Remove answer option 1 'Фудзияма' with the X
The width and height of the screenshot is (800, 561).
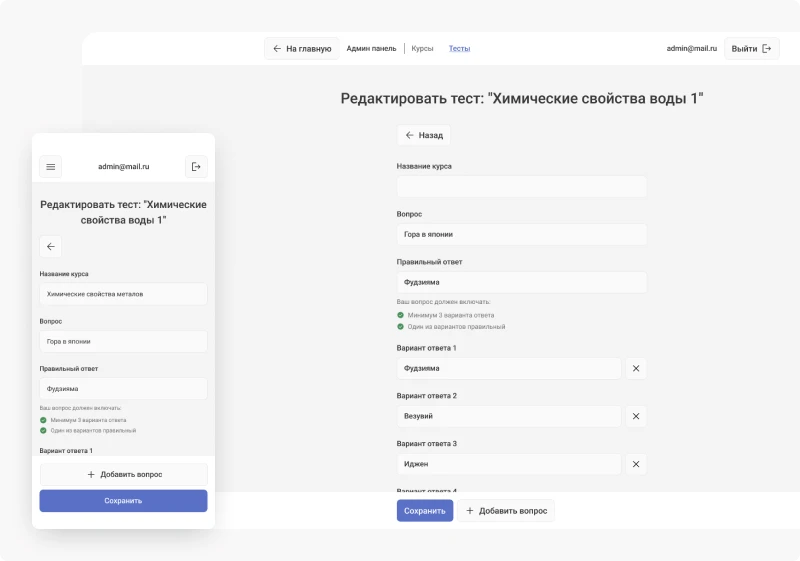[636, 368]
